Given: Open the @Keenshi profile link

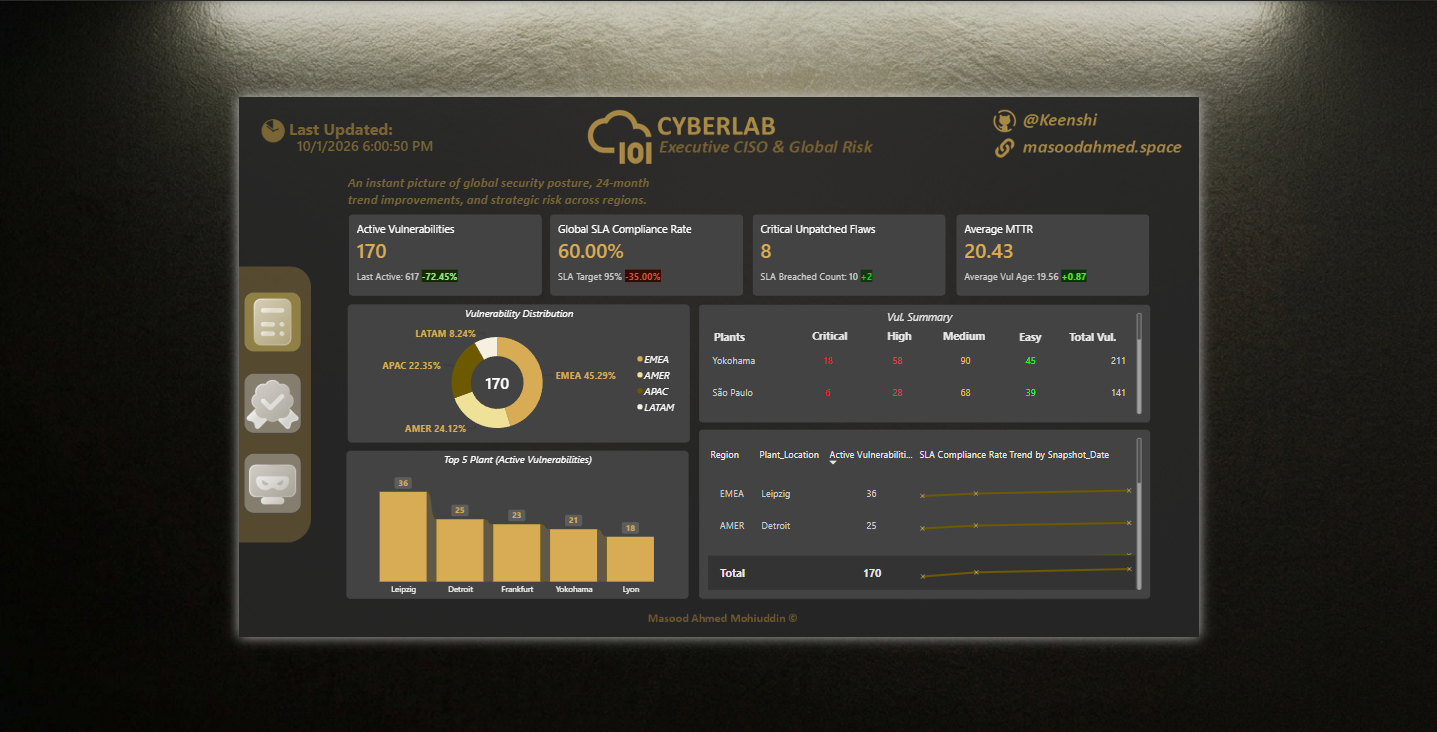Looking at the screenshot, I should pos(1060,120).
